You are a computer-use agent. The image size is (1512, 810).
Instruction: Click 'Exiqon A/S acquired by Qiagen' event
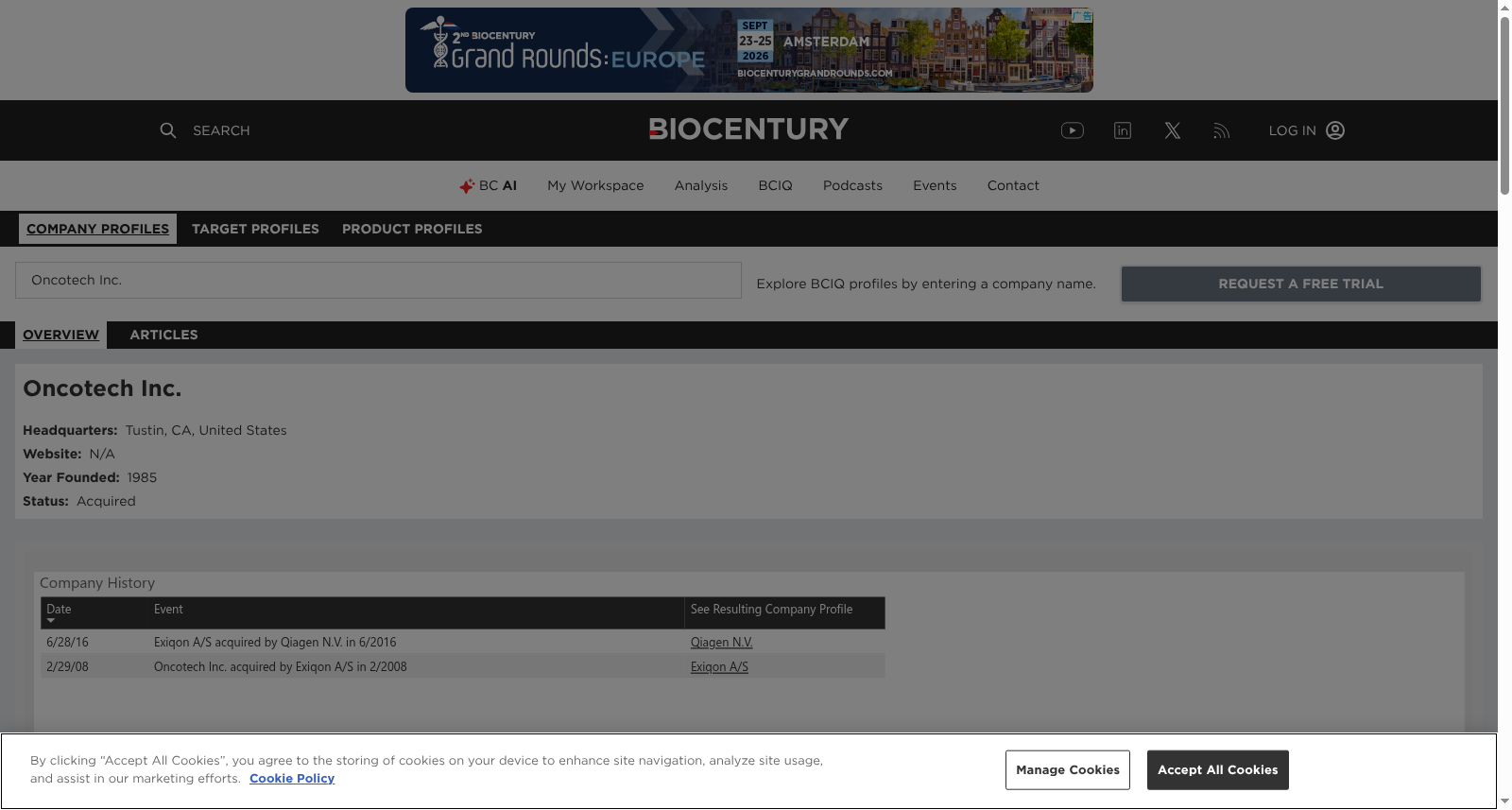tap(275, 642)
